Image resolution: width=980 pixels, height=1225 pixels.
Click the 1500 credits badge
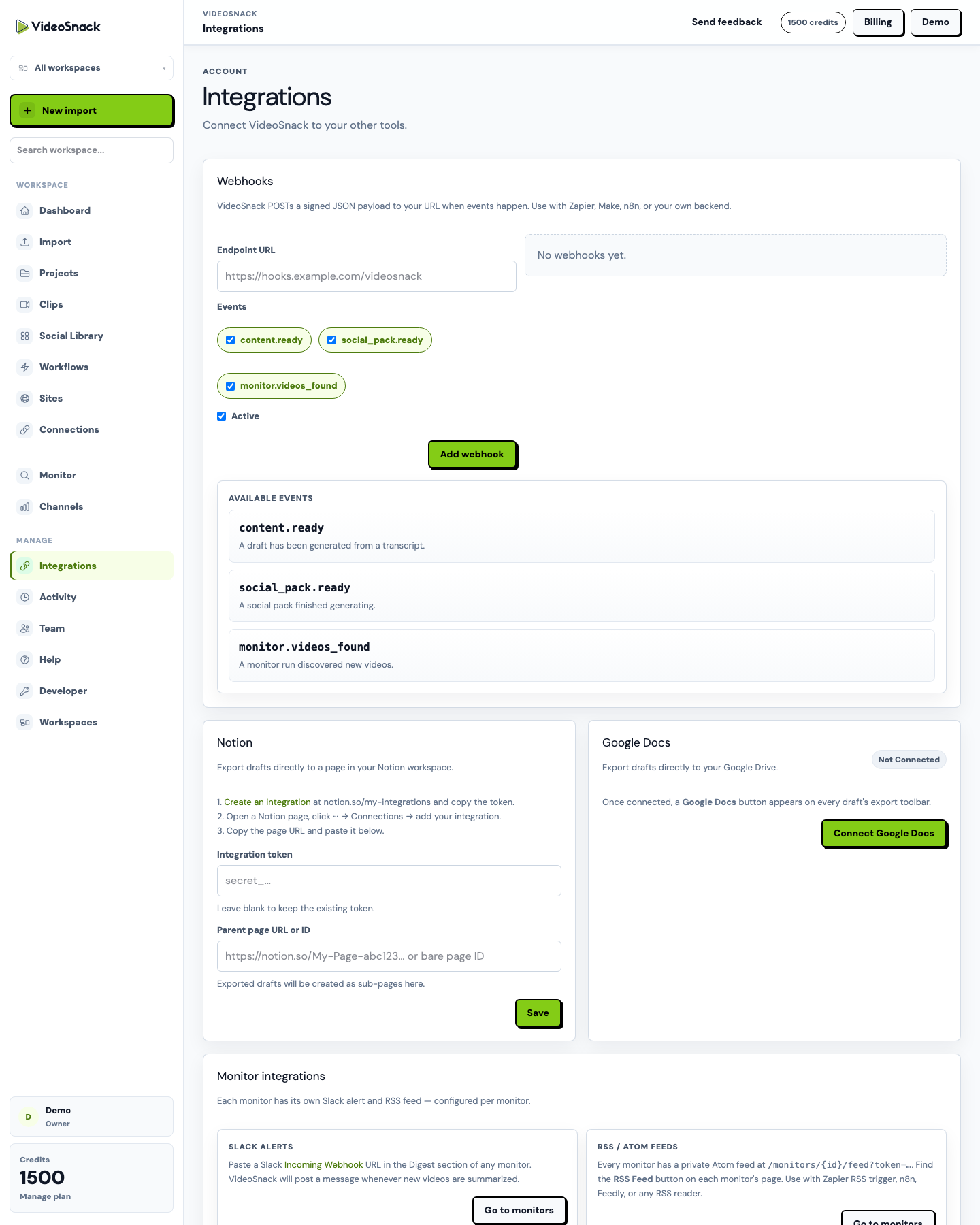click(x=813, y=22)
